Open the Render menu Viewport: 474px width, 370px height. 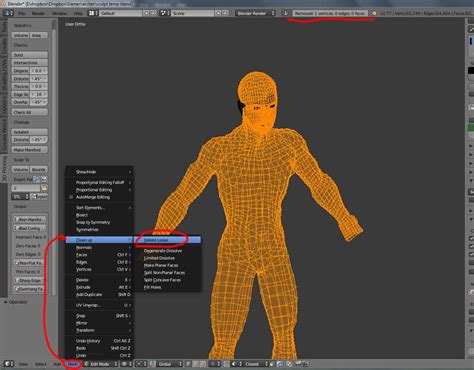tap(38, 13)
